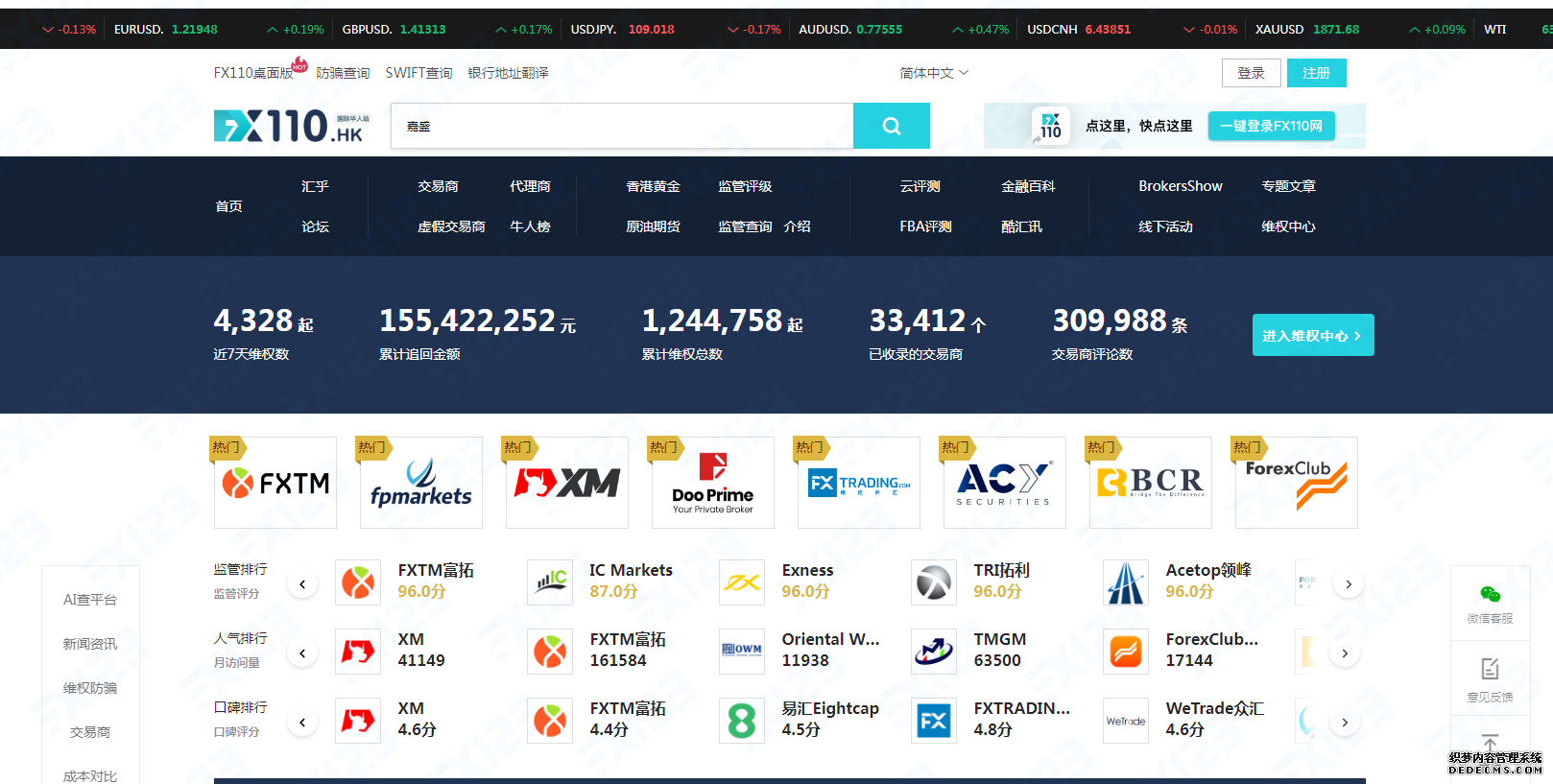Viewport: 1553px width, 784px height.
Task: Click the Oriental Wealth OWM logo icon
Action: 742,652
